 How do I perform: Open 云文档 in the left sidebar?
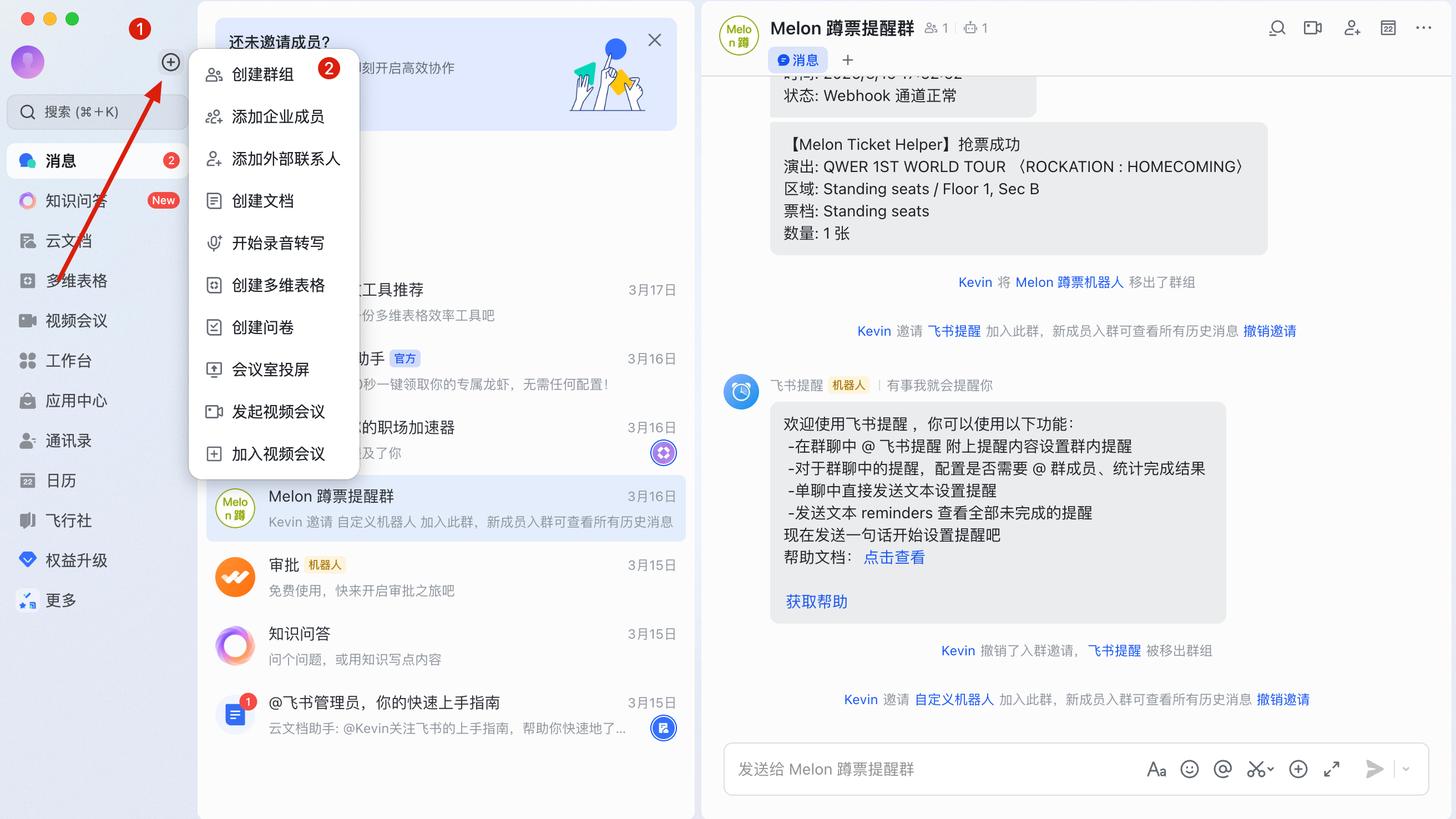coord(97,241)
